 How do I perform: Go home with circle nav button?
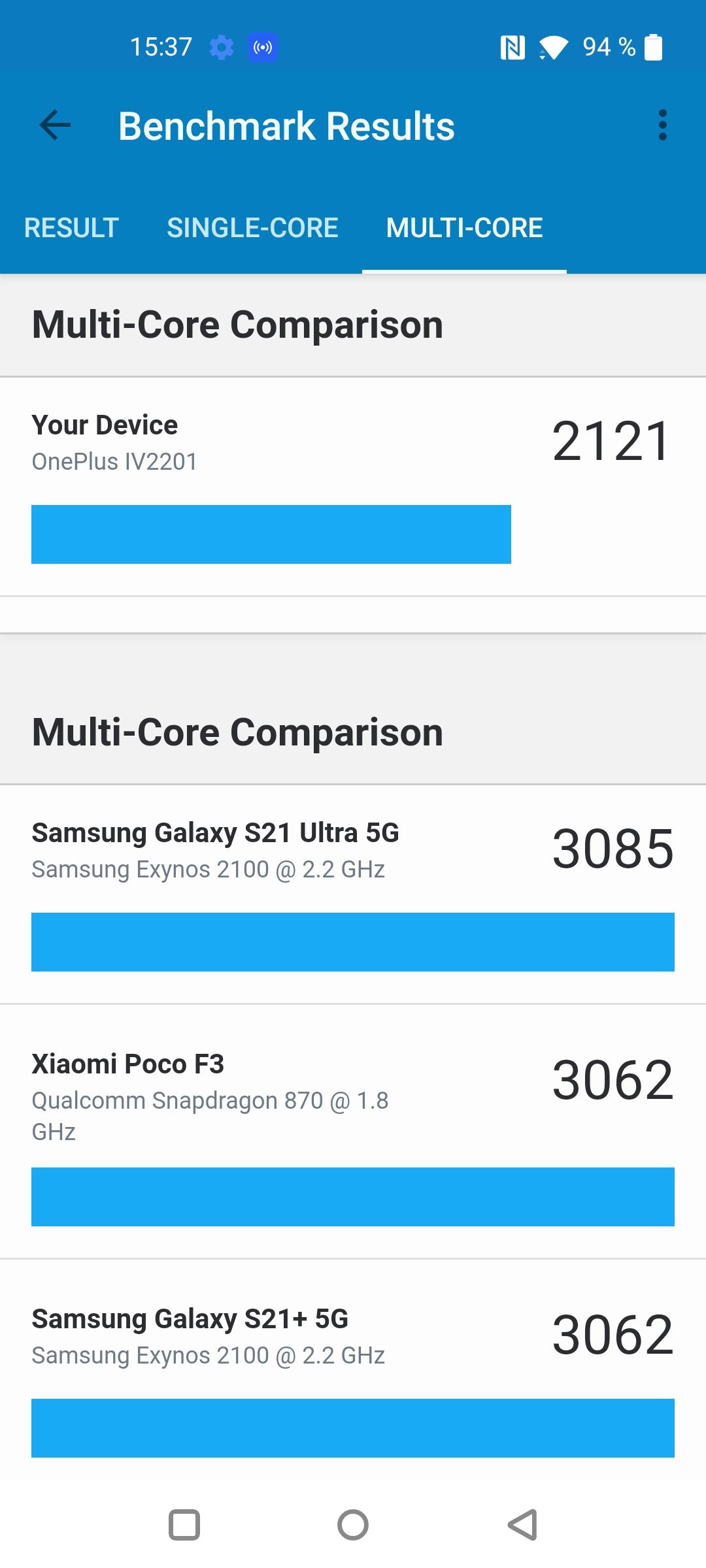click(353, 1525)
